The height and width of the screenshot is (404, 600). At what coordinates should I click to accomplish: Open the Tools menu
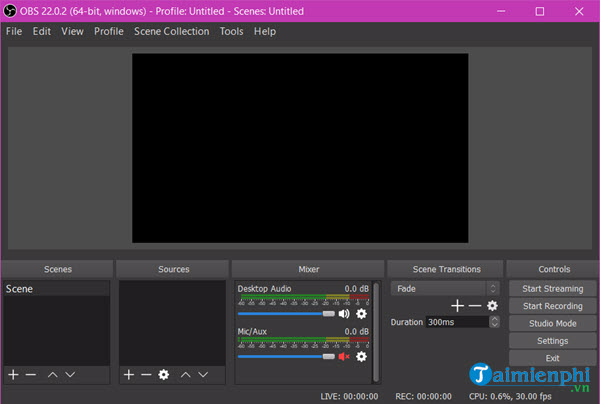pyautogui.click(x=231, y=31)
